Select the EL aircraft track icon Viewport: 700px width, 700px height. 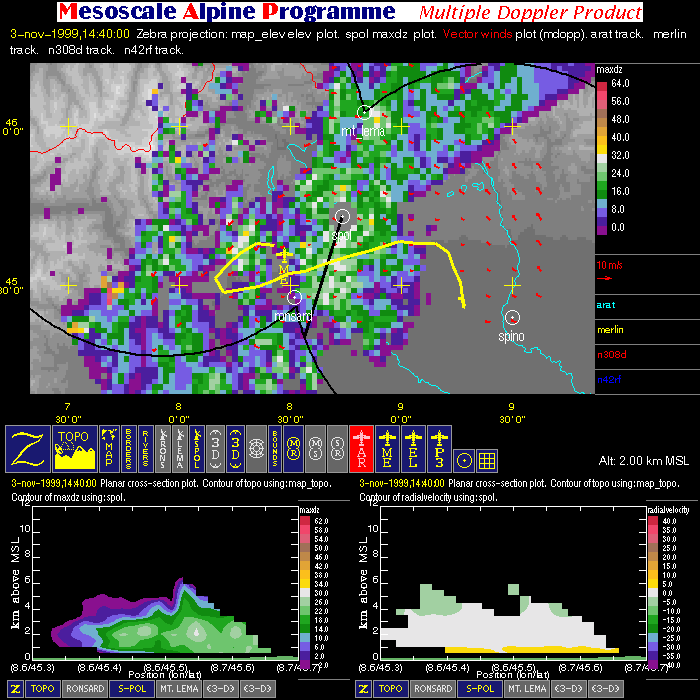413,447
